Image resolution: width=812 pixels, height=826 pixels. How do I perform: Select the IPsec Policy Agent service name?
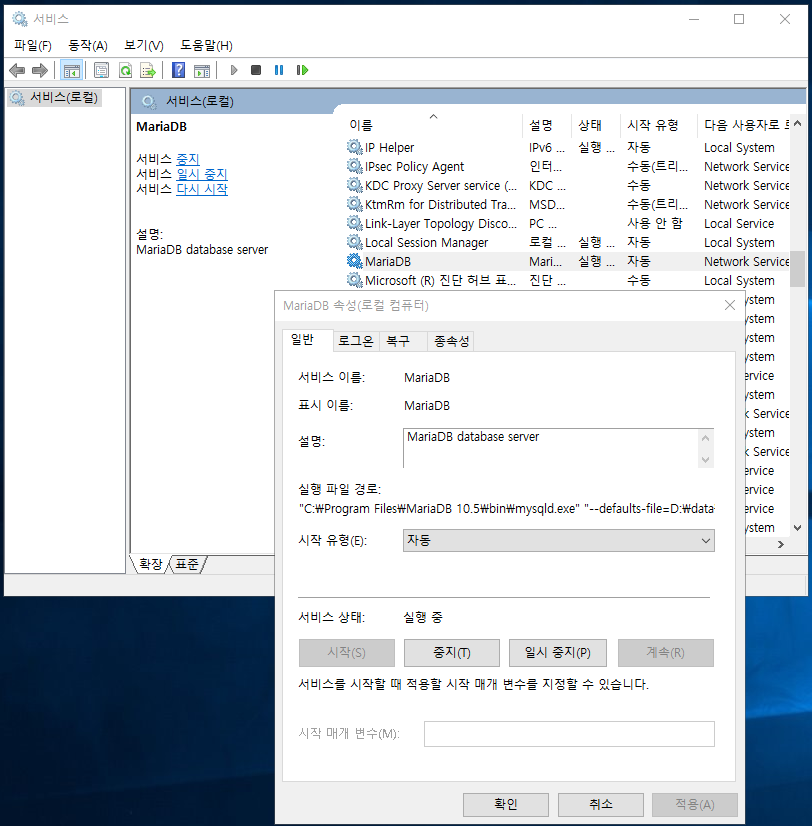tap(415, 166)
